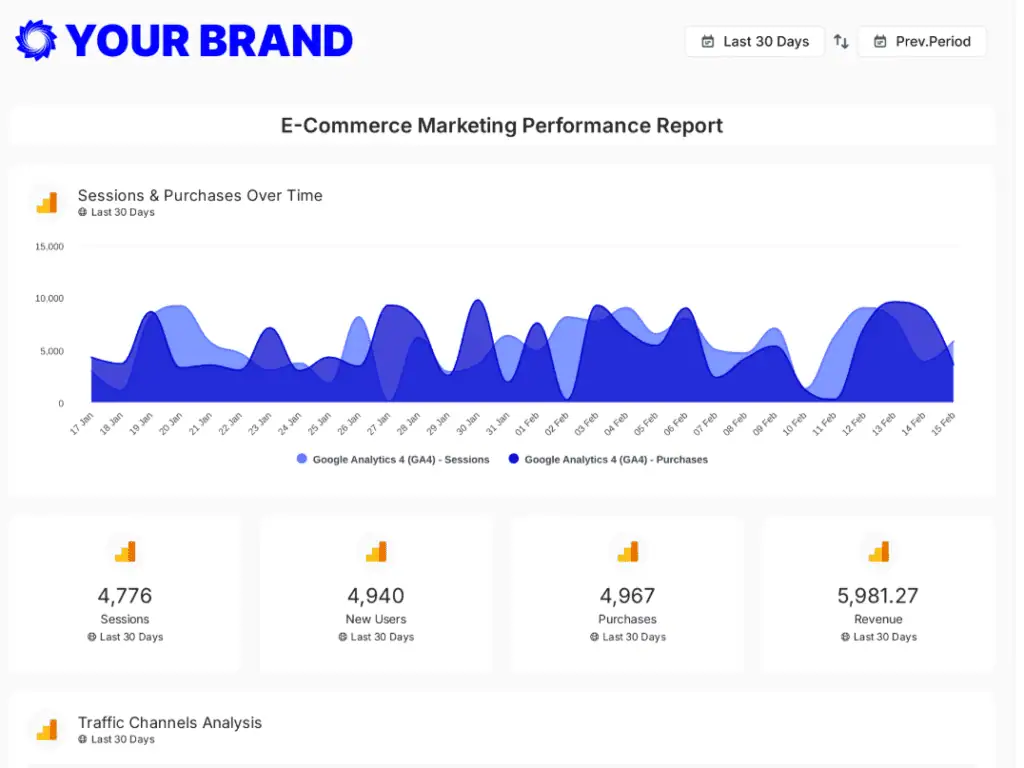Click the Sessions & Purchases Over Time heading
1024x768 pixels.
coord(200,195)
